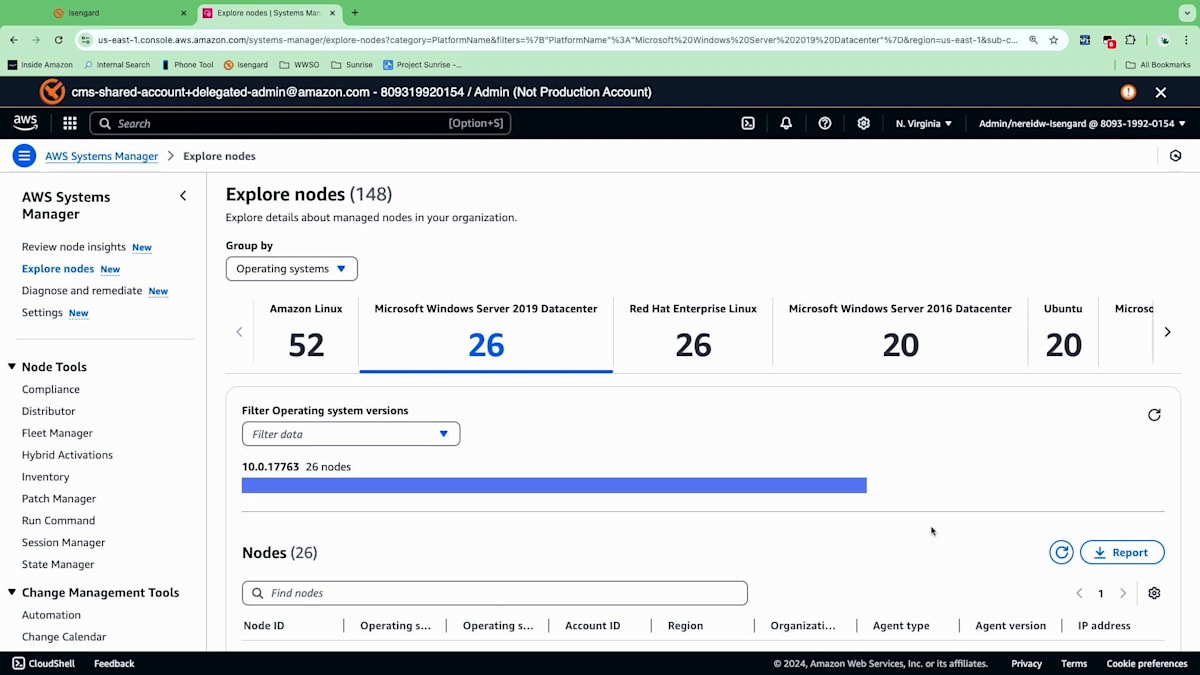Open Run Command
1200x675 pixels.
coord(58,520)
